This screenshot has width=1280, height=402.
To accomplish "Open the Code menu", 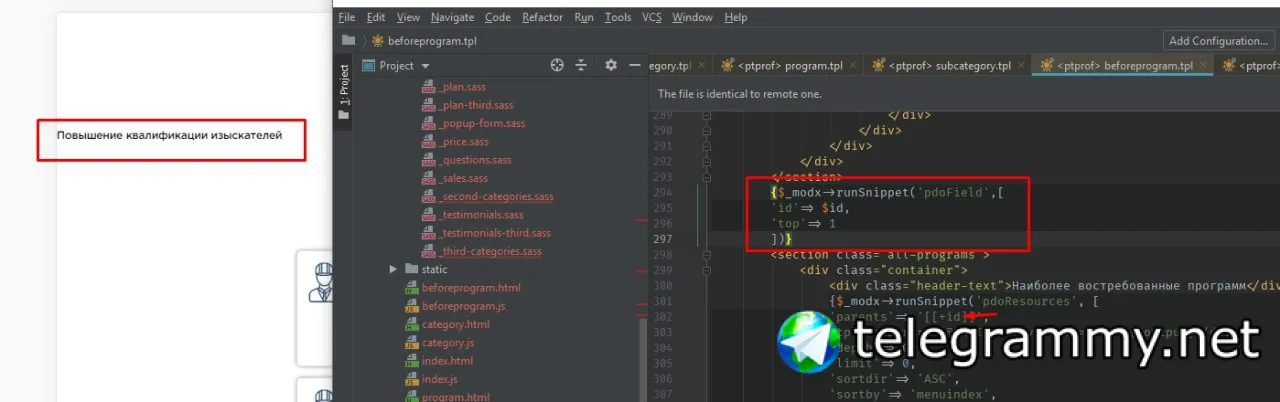I will [498, 17].
